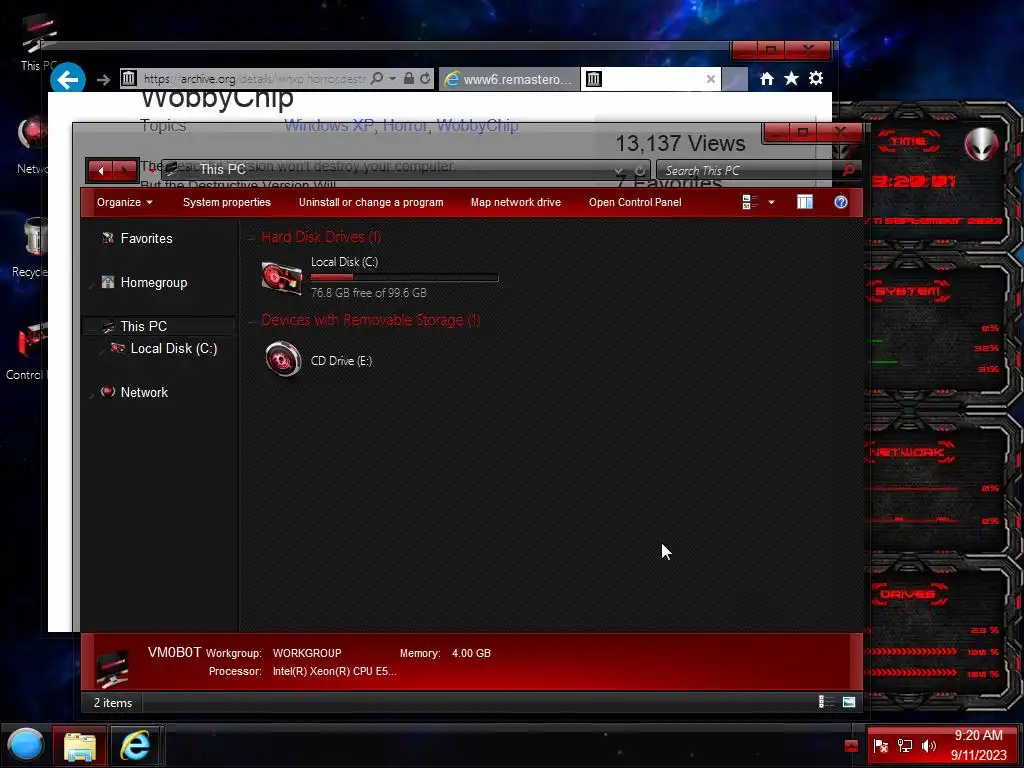1024x768 pixels.
Task: Select the CD Drive (E:) icon
Action: coord(283,360)
